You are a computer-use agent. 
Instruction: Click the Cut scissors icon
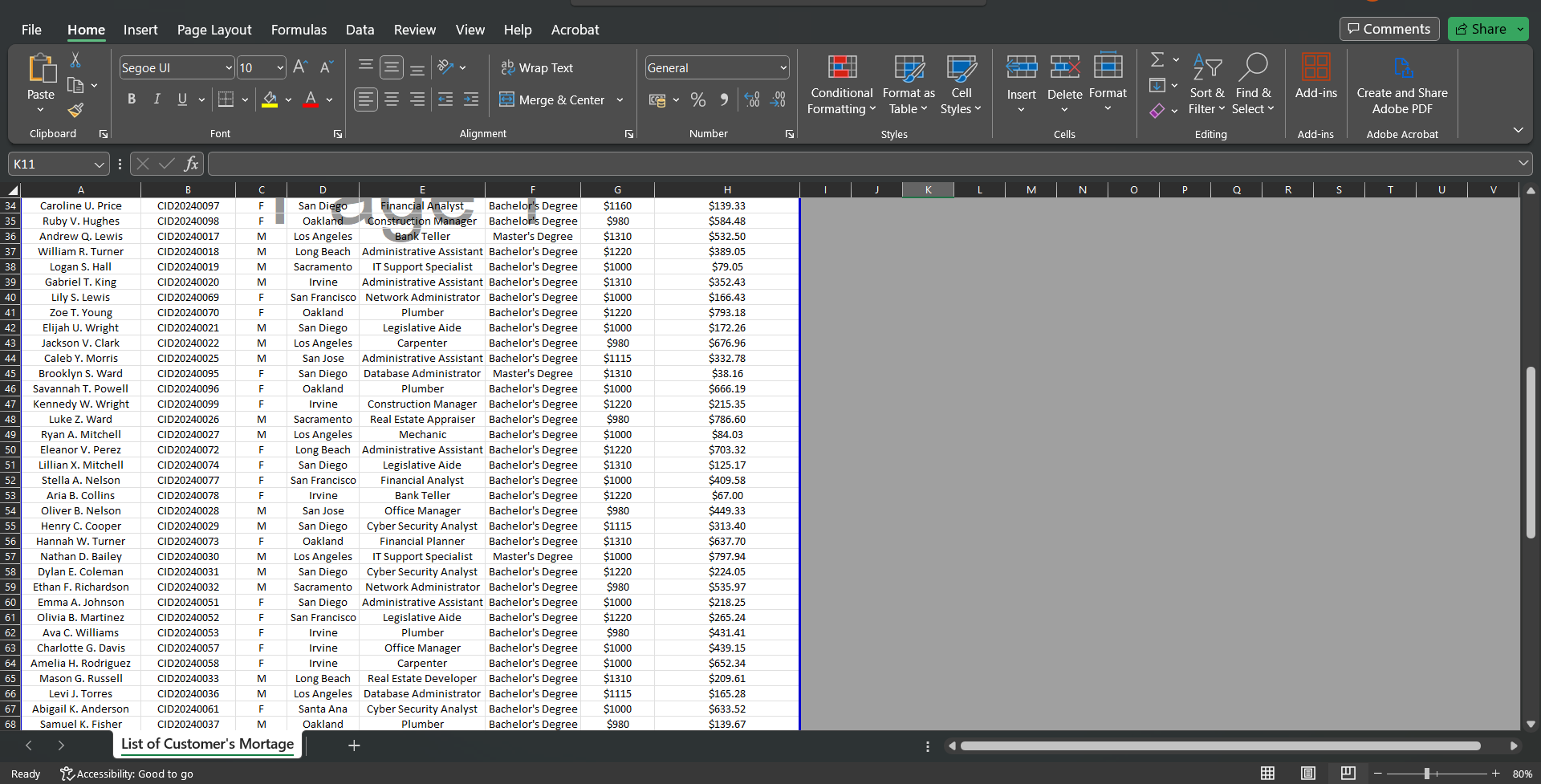[x=75, y=60]
